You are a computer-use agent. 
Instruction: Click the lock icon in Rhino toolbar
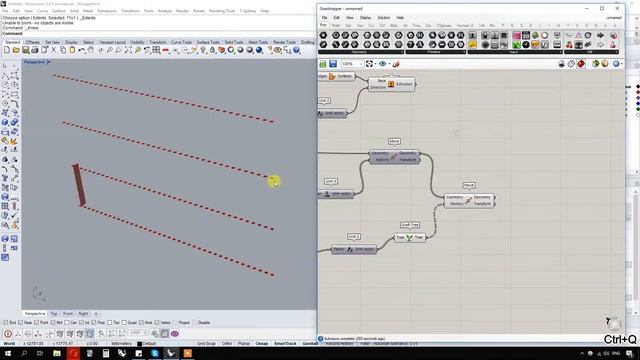212,50
